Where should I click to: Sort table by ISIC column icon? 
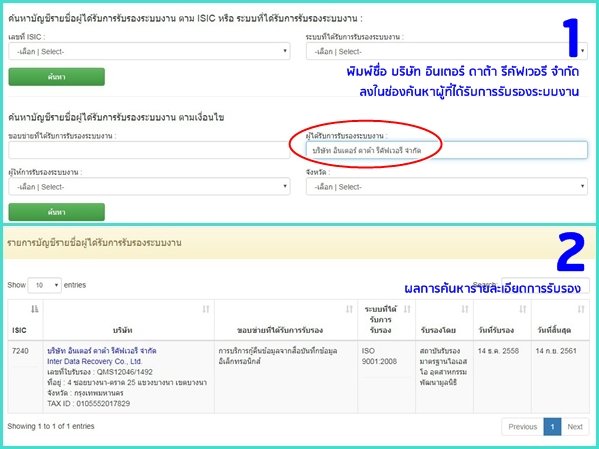point(35,309)
